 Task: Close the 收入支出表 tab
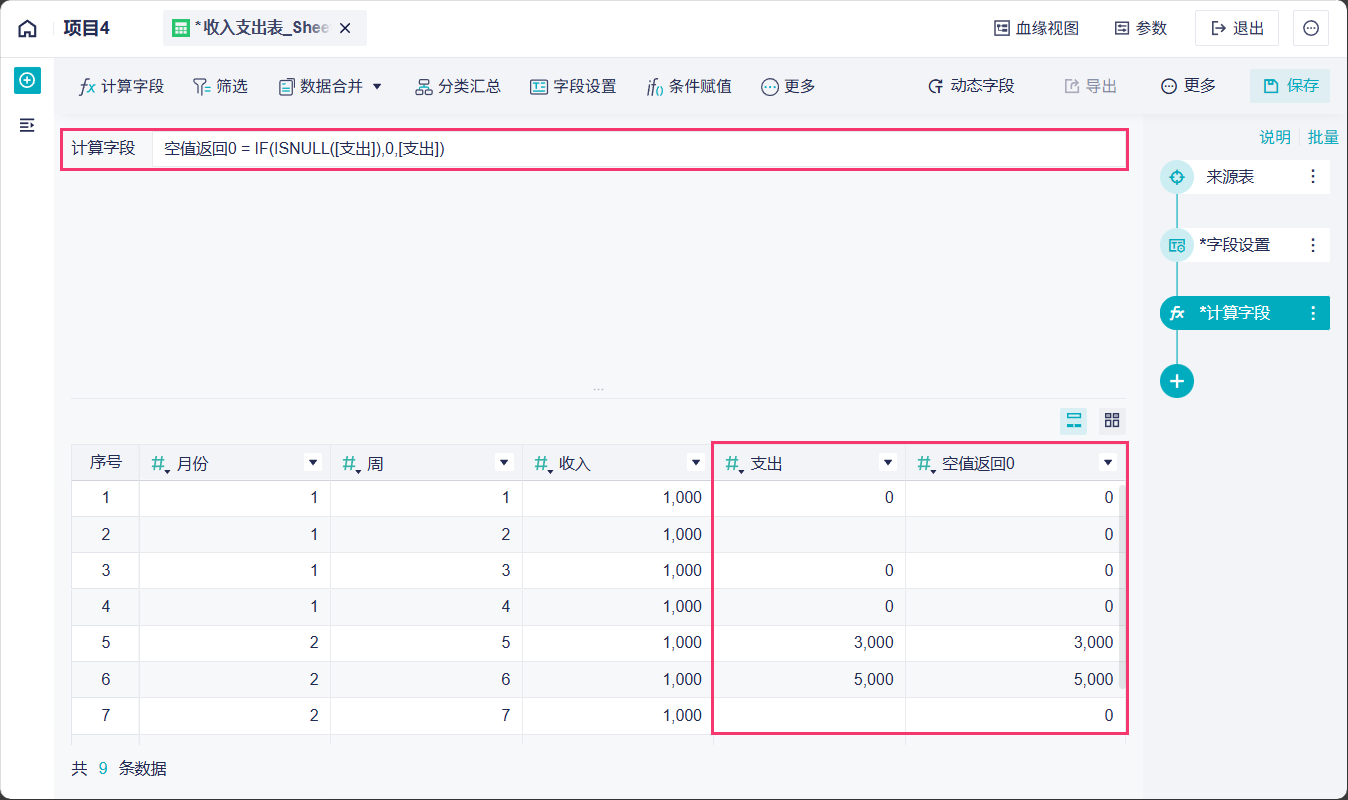point(345,29)
